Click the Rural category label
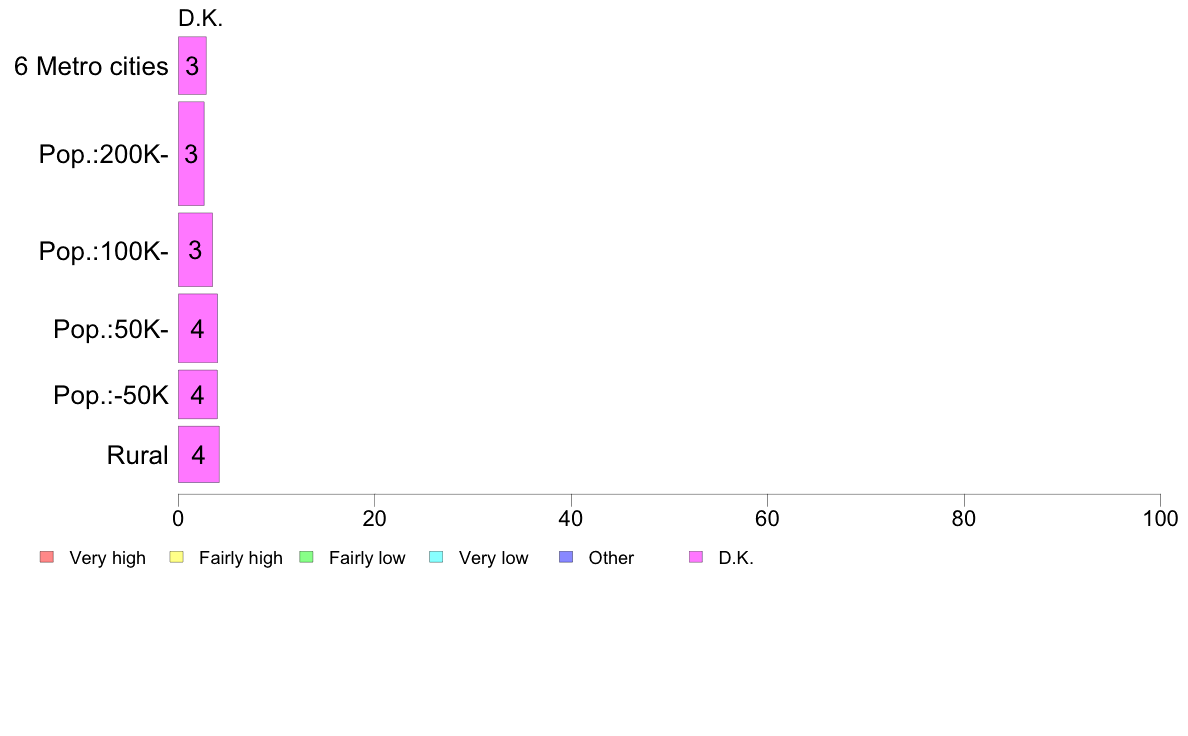 click(x=137, y=456)
